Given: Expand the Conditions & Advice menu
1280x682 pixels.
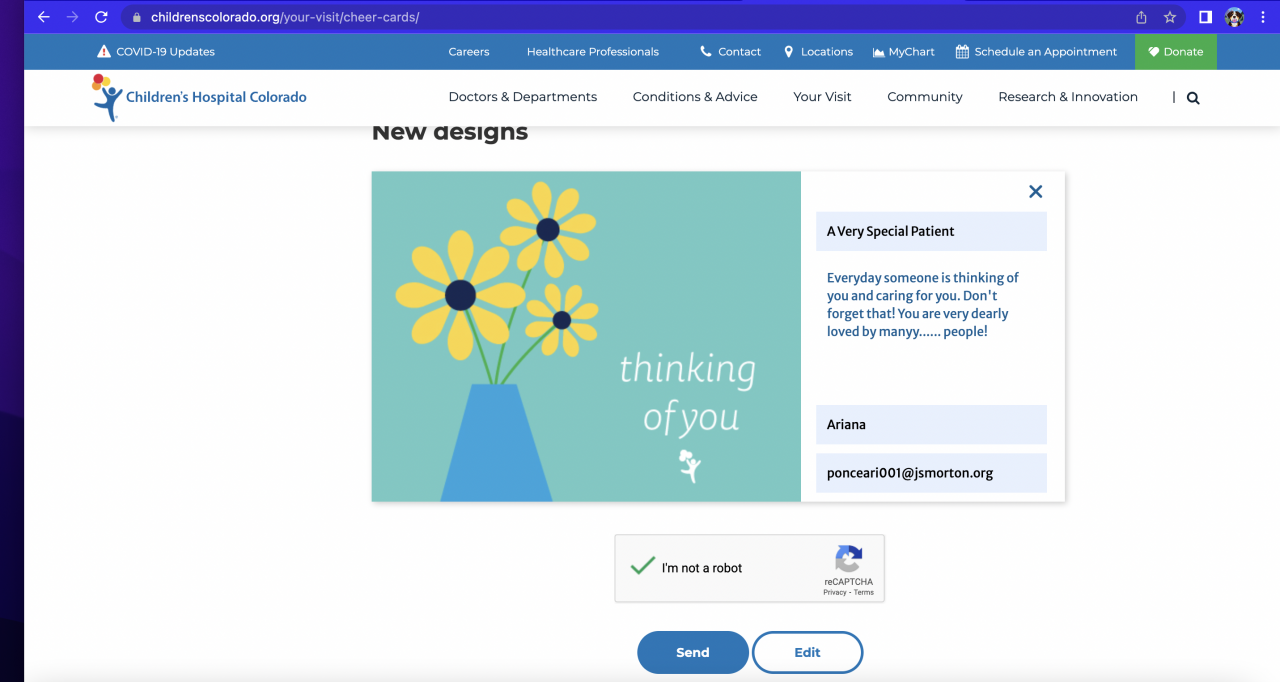Looking at the screenshot, I should point(695,97).
